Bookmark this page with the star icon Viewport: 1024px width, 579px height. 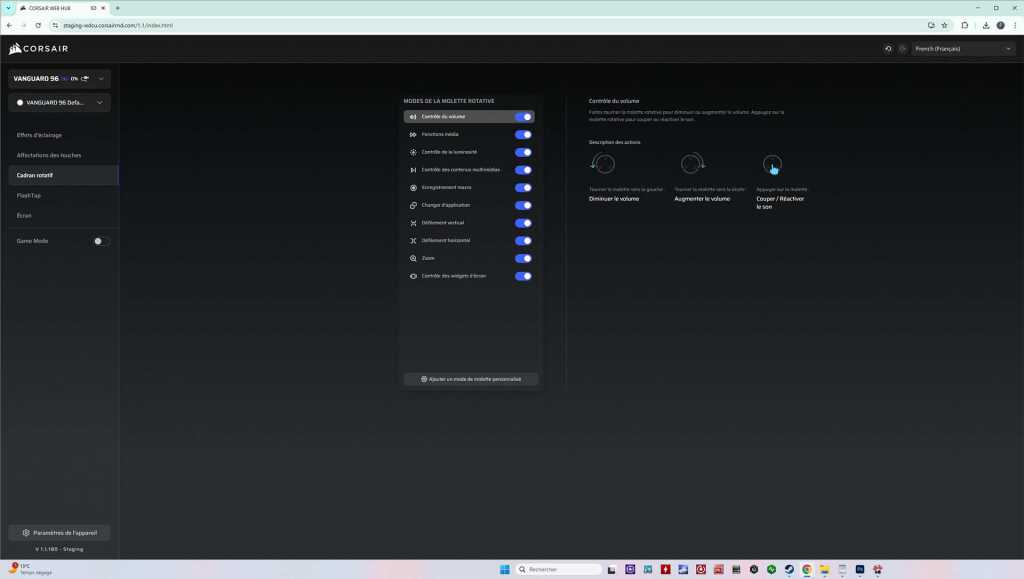point(945,25)
